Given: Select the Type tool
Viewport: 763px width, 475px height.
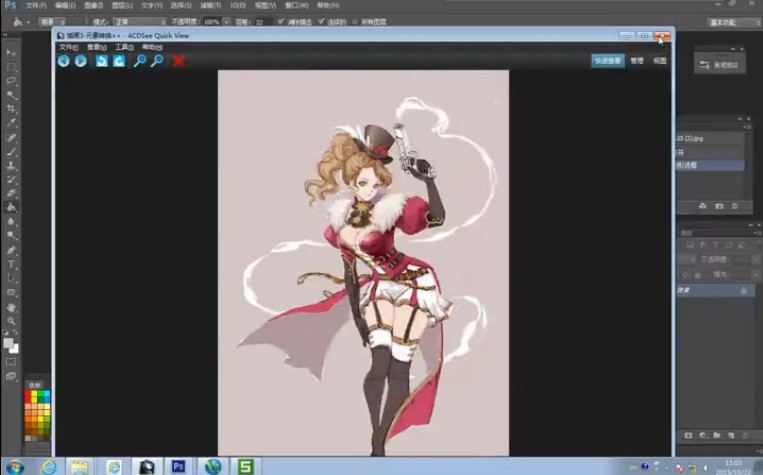Looking at the screenshot, I should pyautogui.click(x=11, y=264).
